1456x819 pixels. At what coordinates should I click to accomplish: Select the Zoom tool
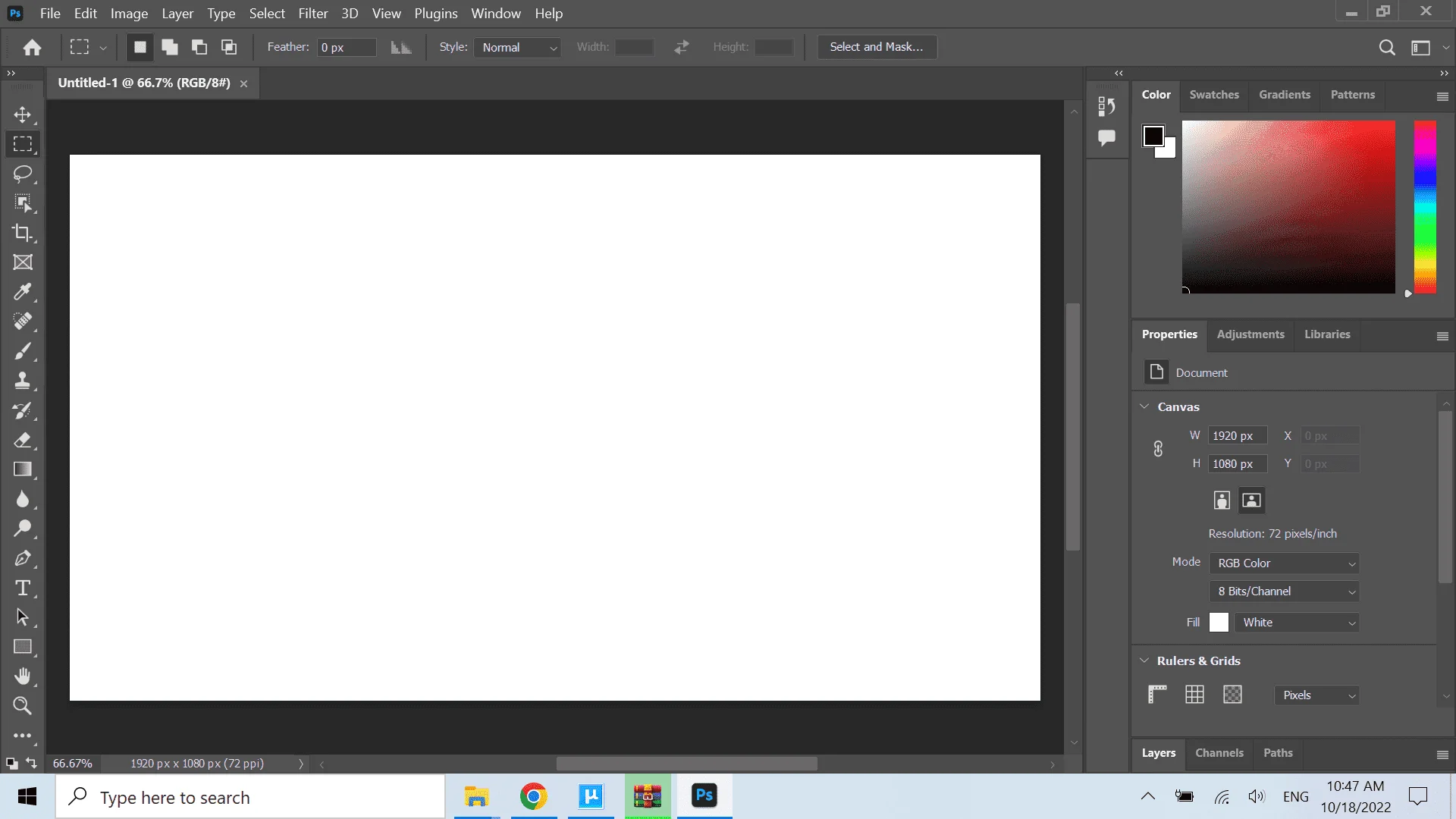coord(23,706)
